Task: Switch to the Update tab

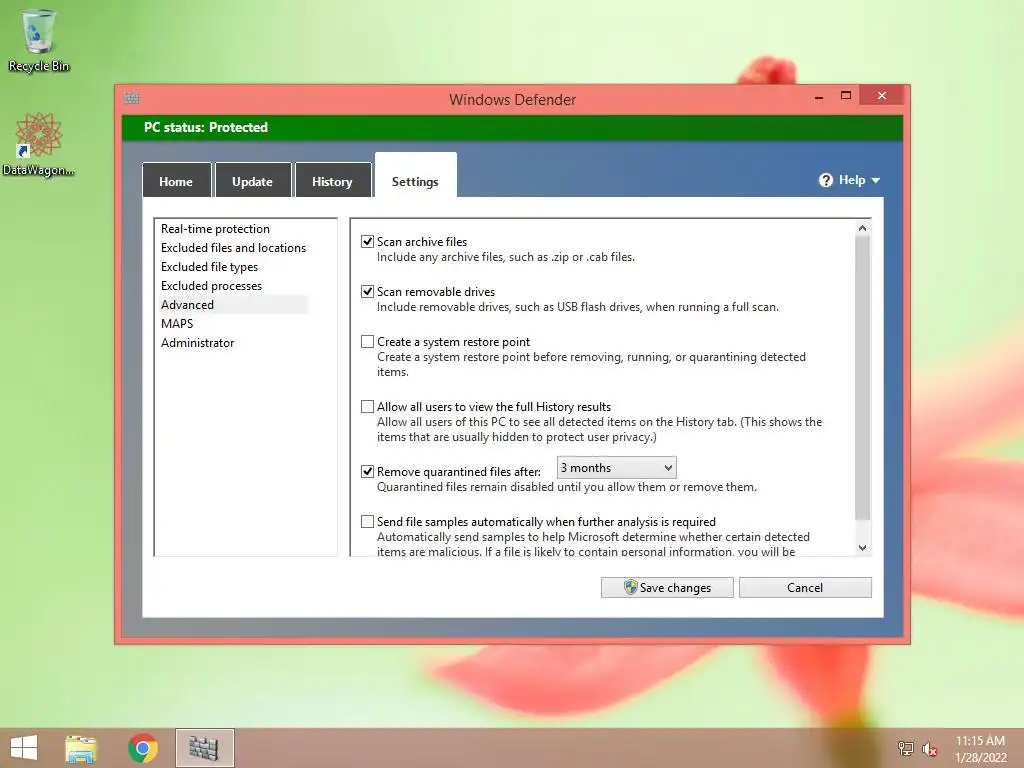Action: coord(253,180)
